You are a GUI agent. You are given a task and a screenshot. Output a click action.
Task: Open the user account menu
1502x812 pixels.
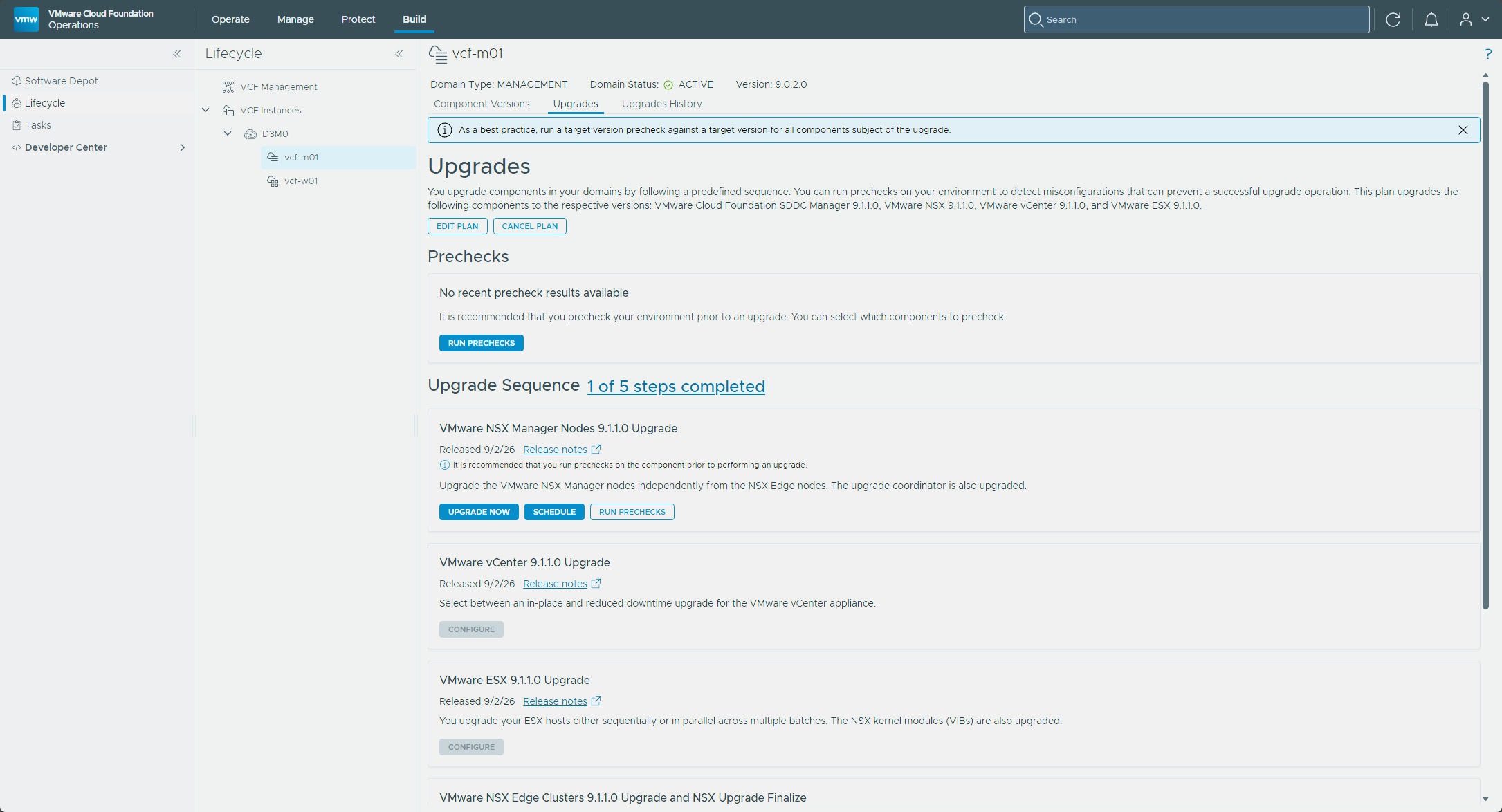(x=1474, y=19)
